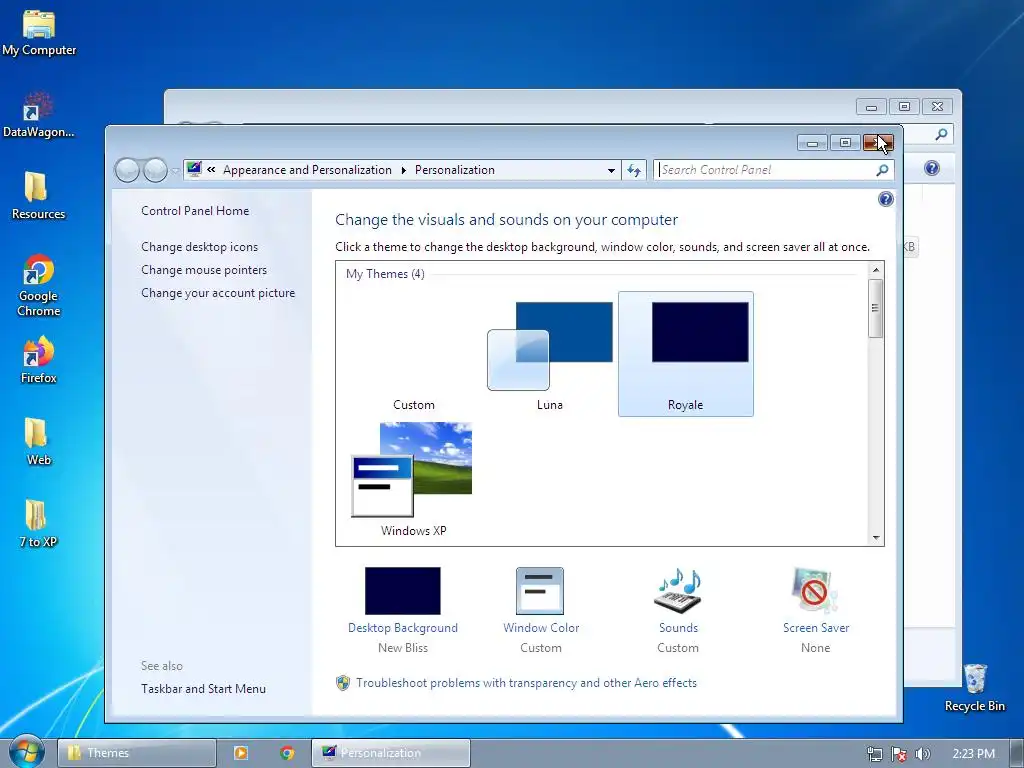
Task: Open Sounds settings
Action: click(x=678, y=610)
